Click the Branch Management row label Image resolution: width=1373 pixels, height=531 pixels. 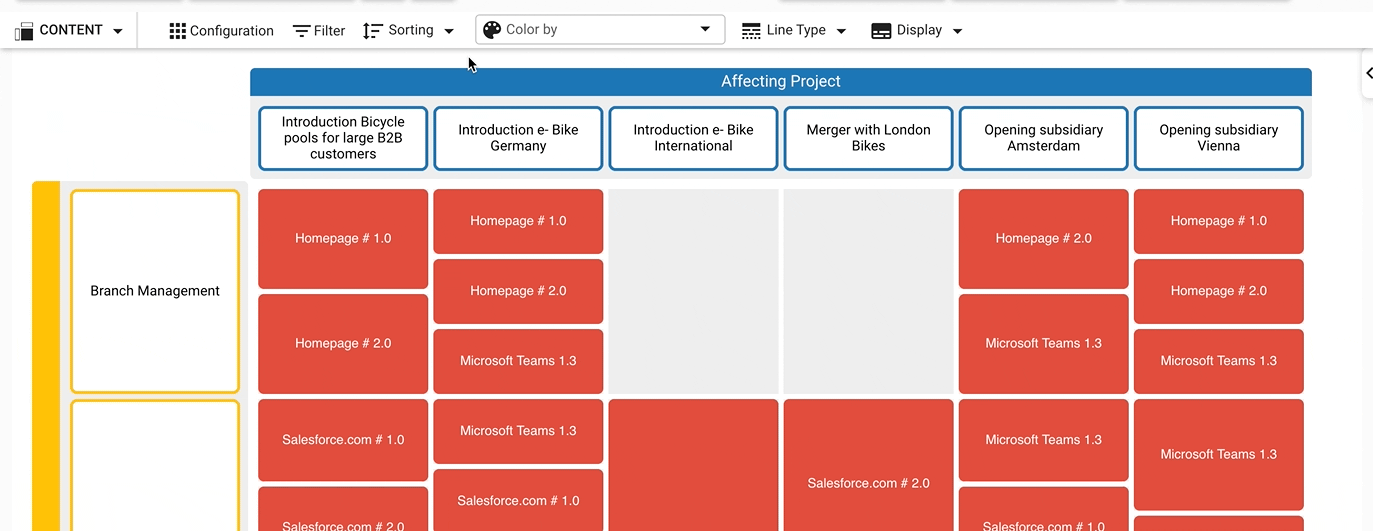click(x=155, y=291)
